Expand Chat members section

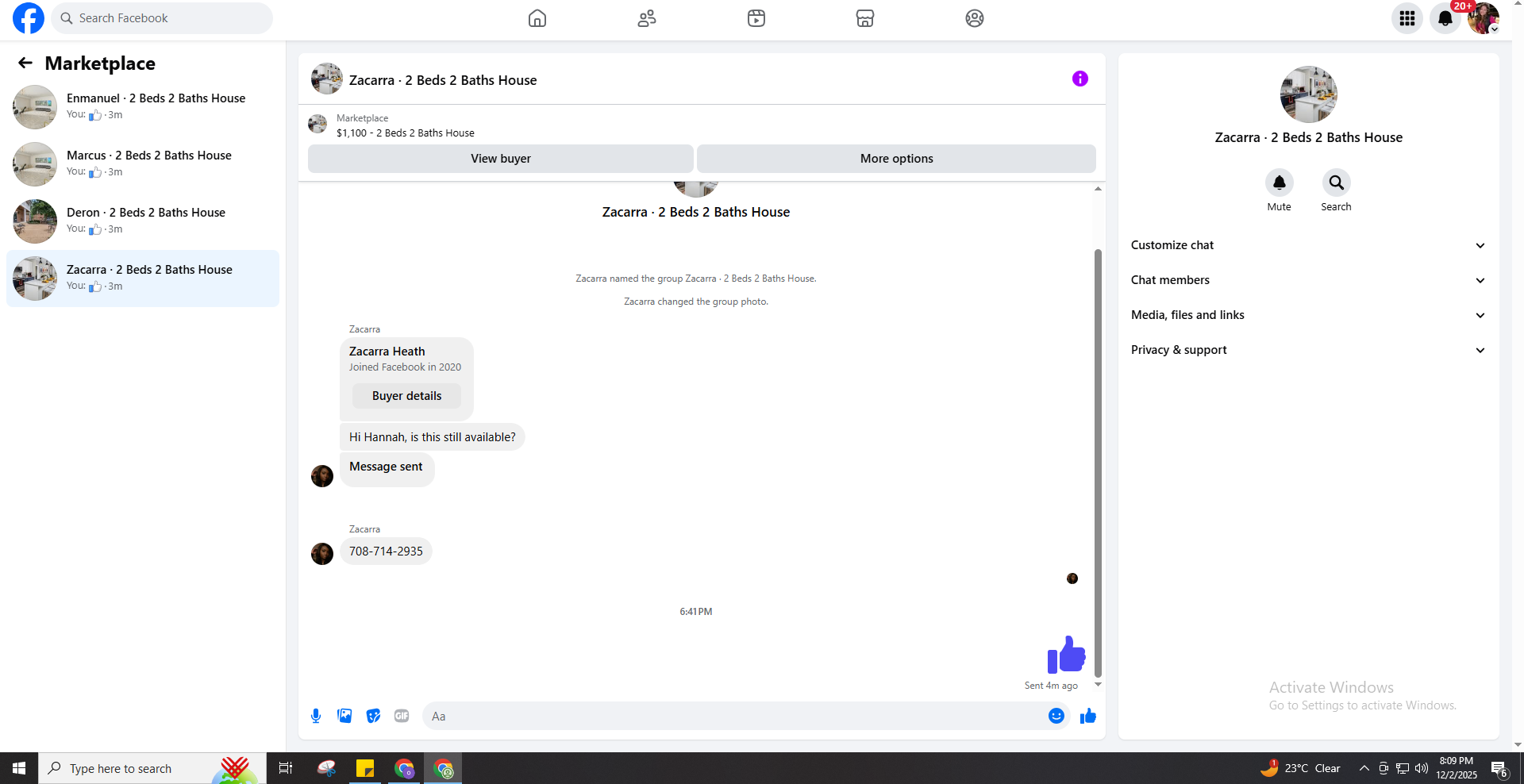pyautogui.click(x=1307, y=280)
